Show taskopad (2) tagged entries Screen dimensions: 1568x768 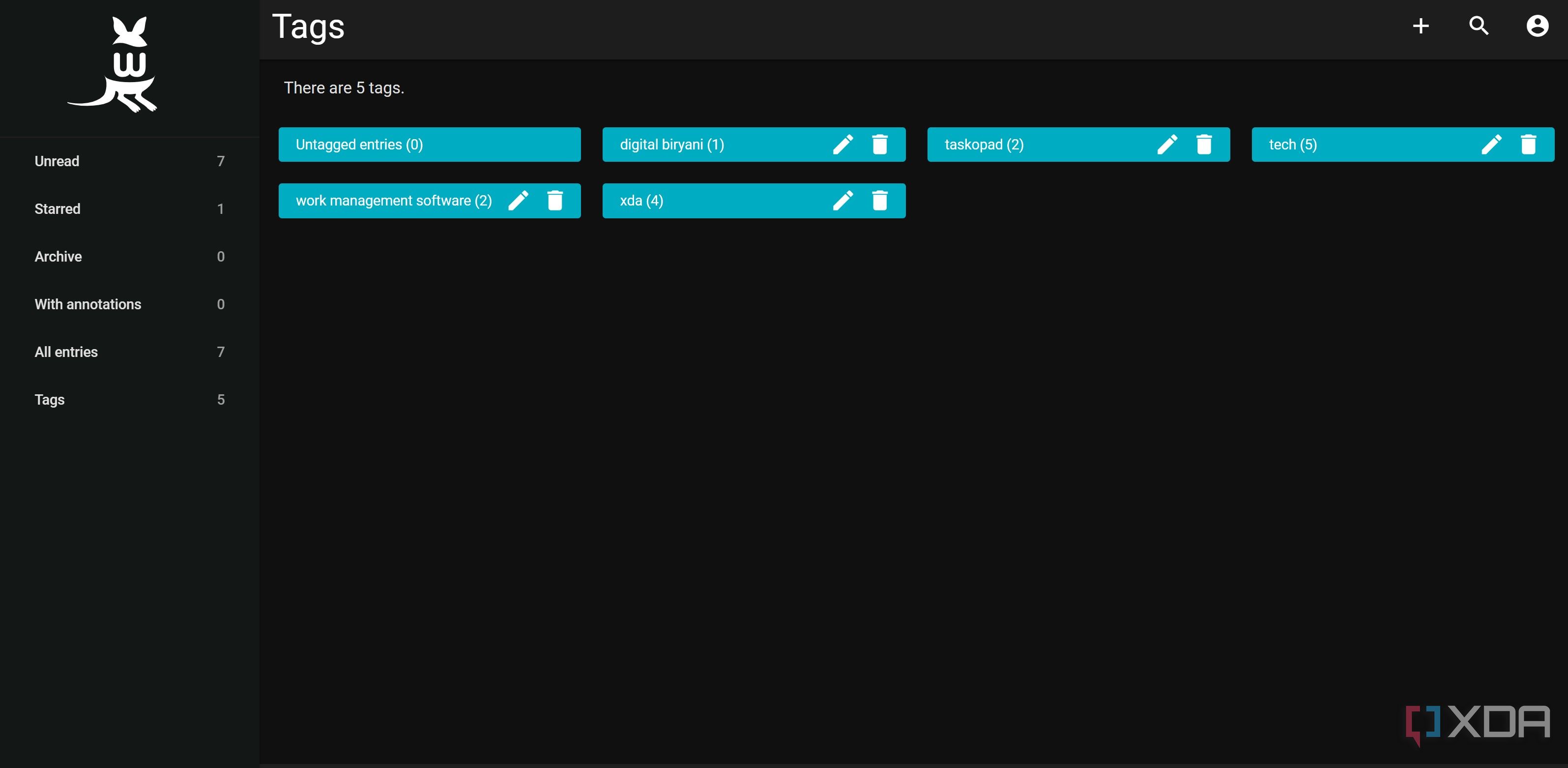coord(984,145)
